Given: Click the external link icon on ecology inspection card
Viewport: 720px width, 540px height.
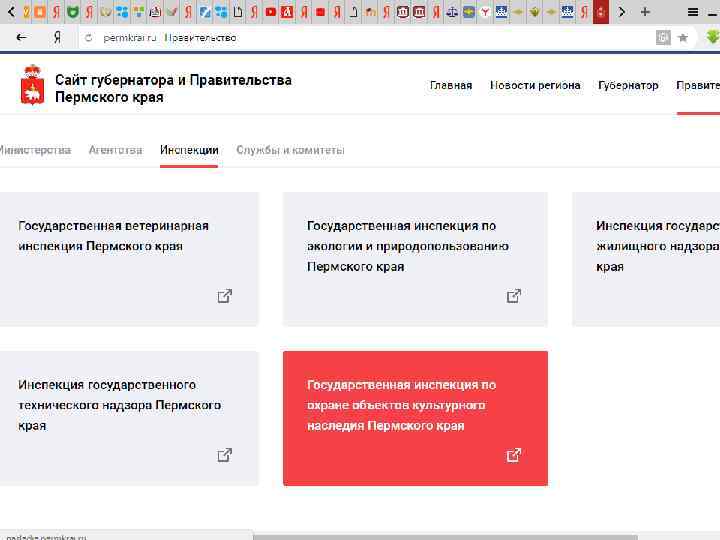Looking at the screenshot, I should click(x=514, y=296).
